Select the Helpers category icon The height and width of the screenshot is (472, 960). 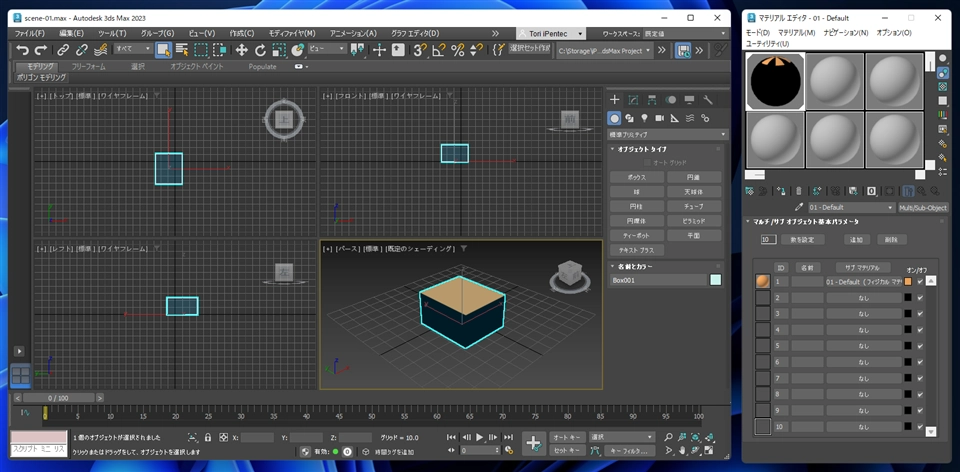coord(675,118)
